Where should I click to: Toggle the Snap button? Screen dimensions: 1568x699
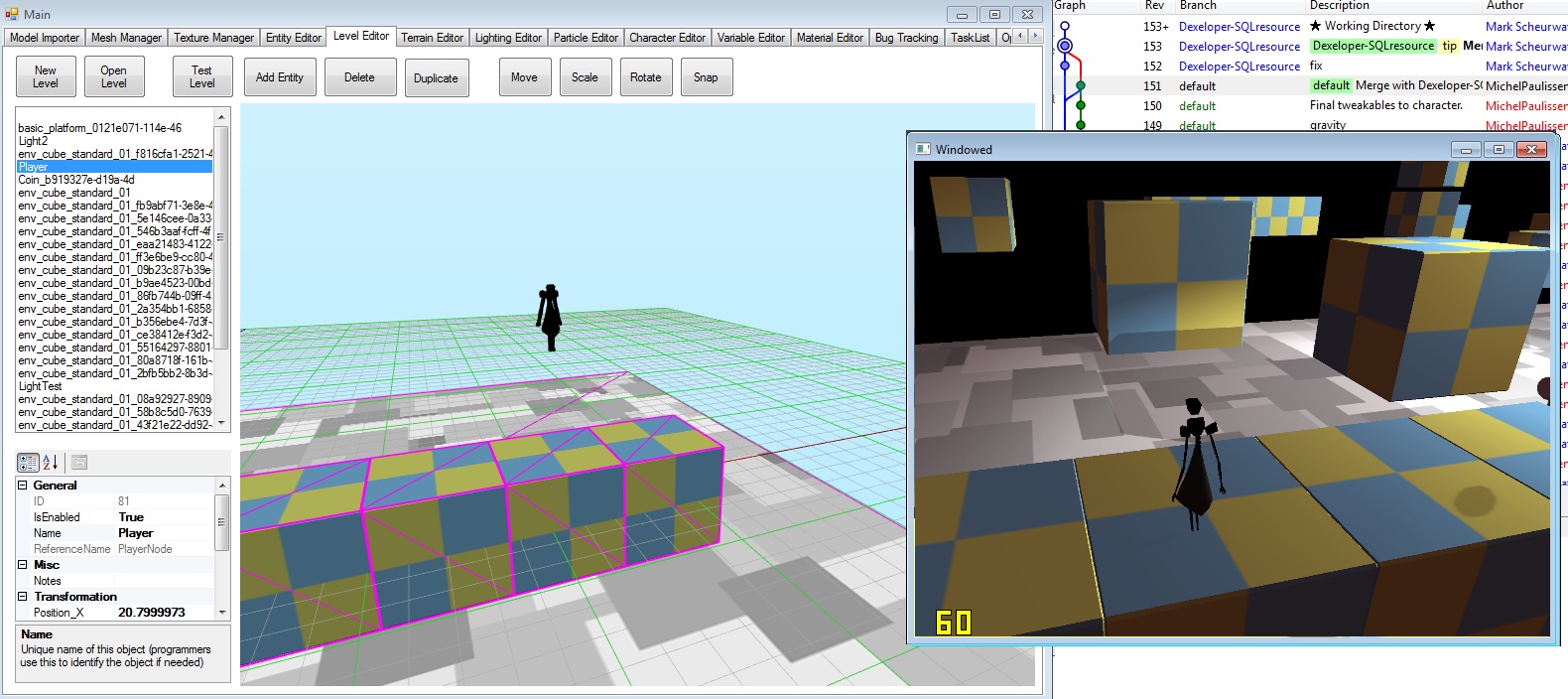point(706,77)
